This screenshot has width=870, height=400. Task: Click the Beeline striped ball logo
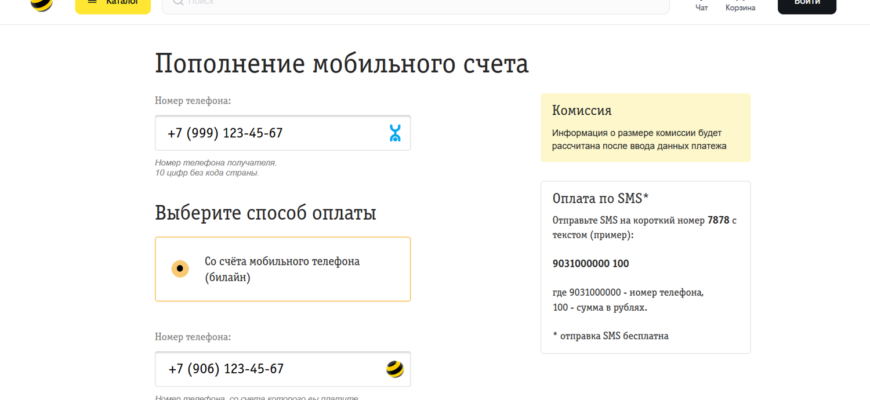(42, 4)
